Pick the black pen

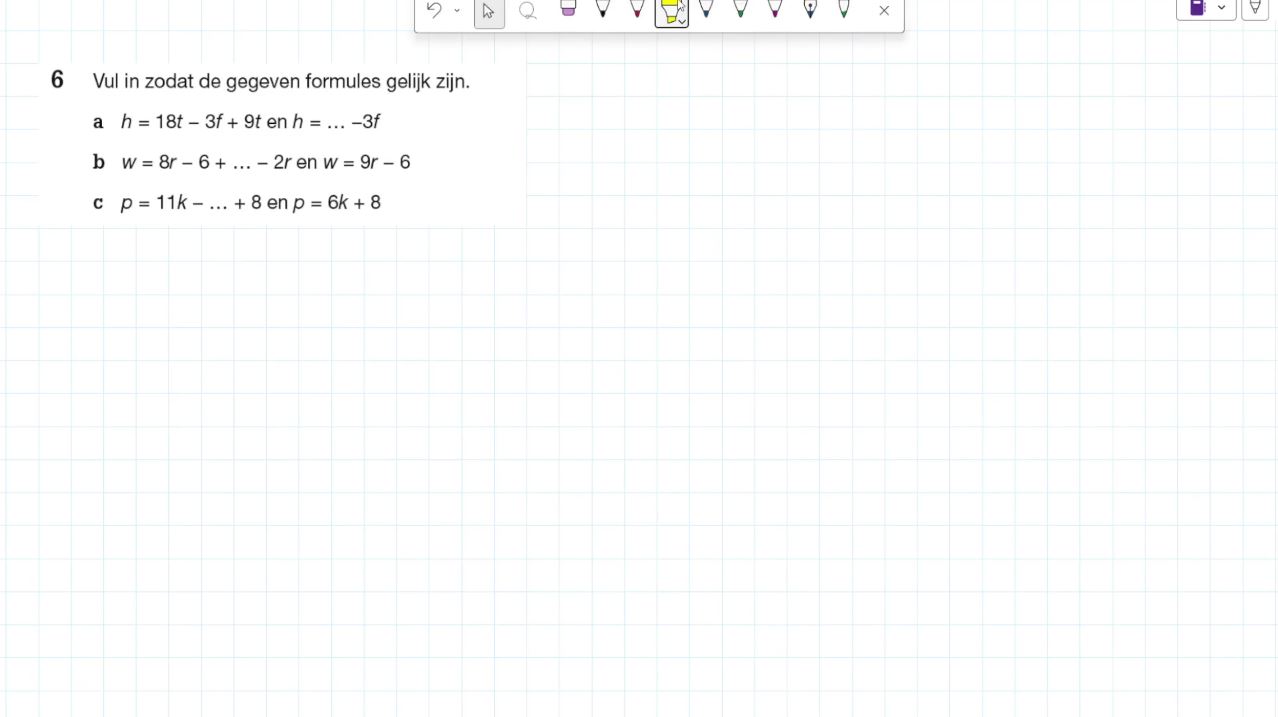click(x=602, y=9)
